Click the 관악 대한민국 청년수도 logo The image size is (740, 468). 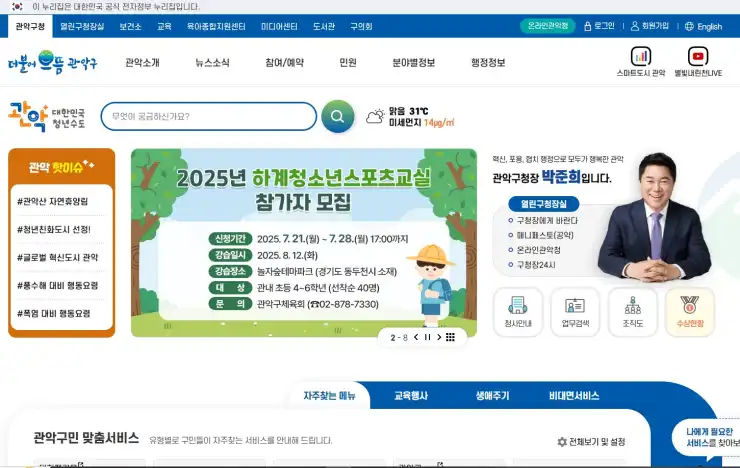tap(47, 117)
